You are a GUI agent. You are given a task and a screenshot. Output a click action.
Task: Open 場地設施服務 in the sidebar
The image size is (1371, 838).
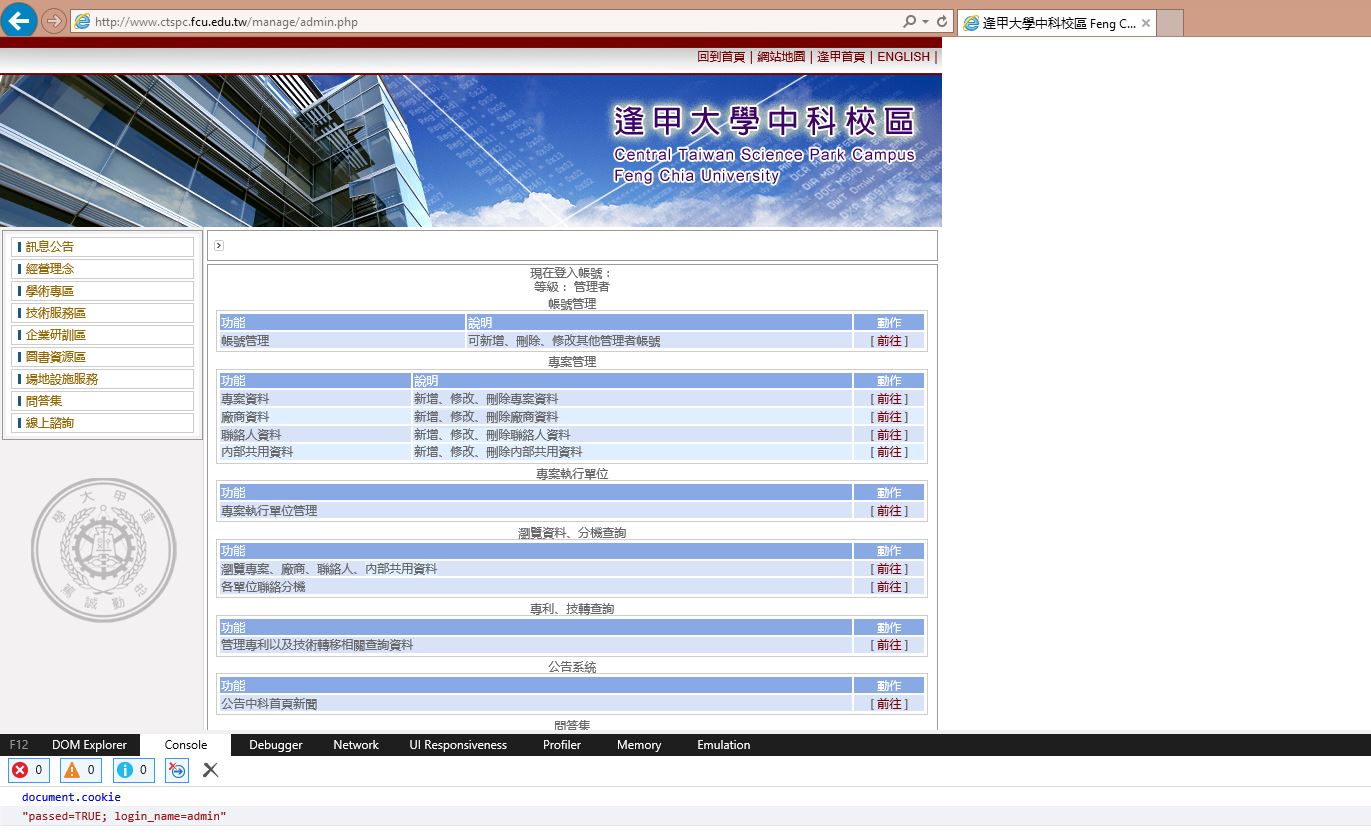click(x=102, y=379)
